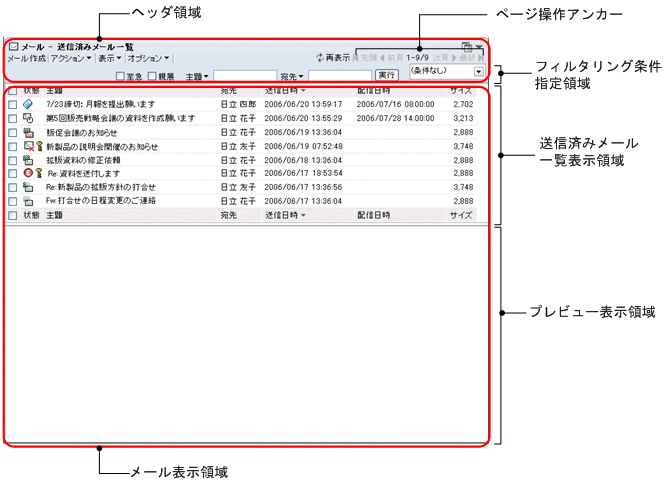The width and height of the screenshot is (665, 484).
Task: Open mail 販促会議のお知らせ
Action: 81,132
